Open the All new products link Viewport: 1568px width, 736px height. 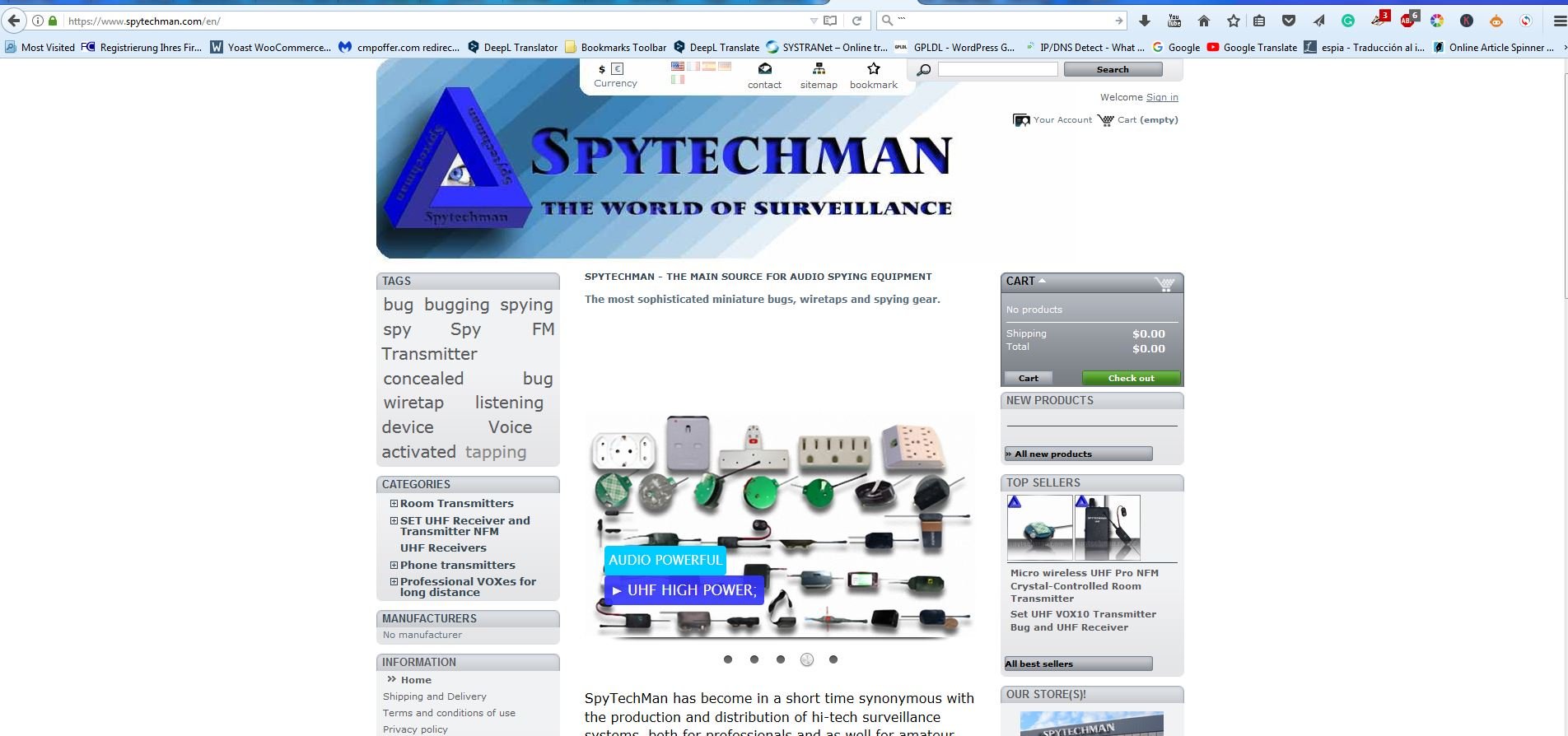pos(1078,454)
